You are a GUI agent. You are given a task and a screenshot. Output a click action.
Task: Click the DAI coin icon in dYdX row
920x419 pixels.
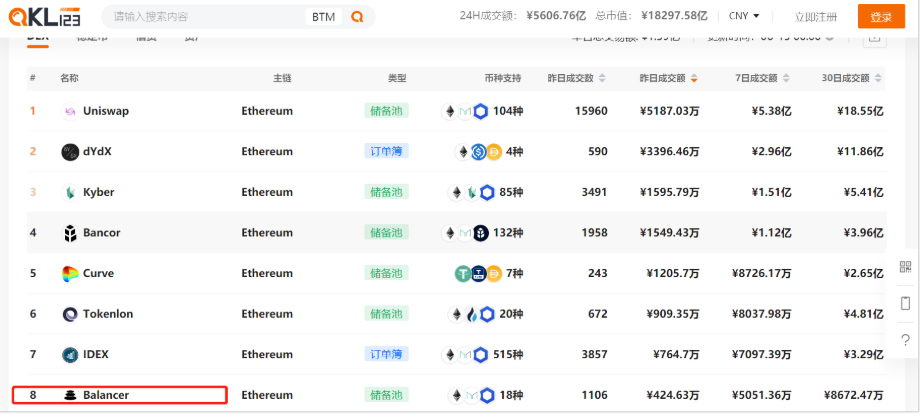pos(494,152)
